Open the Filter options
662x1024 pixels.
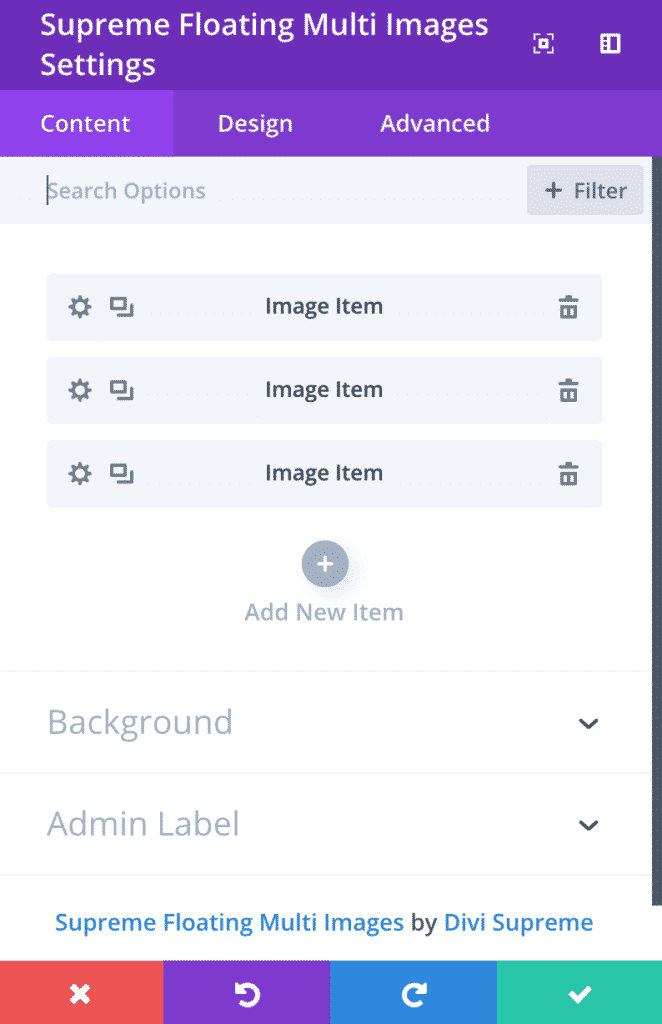(x=585, y=190)
